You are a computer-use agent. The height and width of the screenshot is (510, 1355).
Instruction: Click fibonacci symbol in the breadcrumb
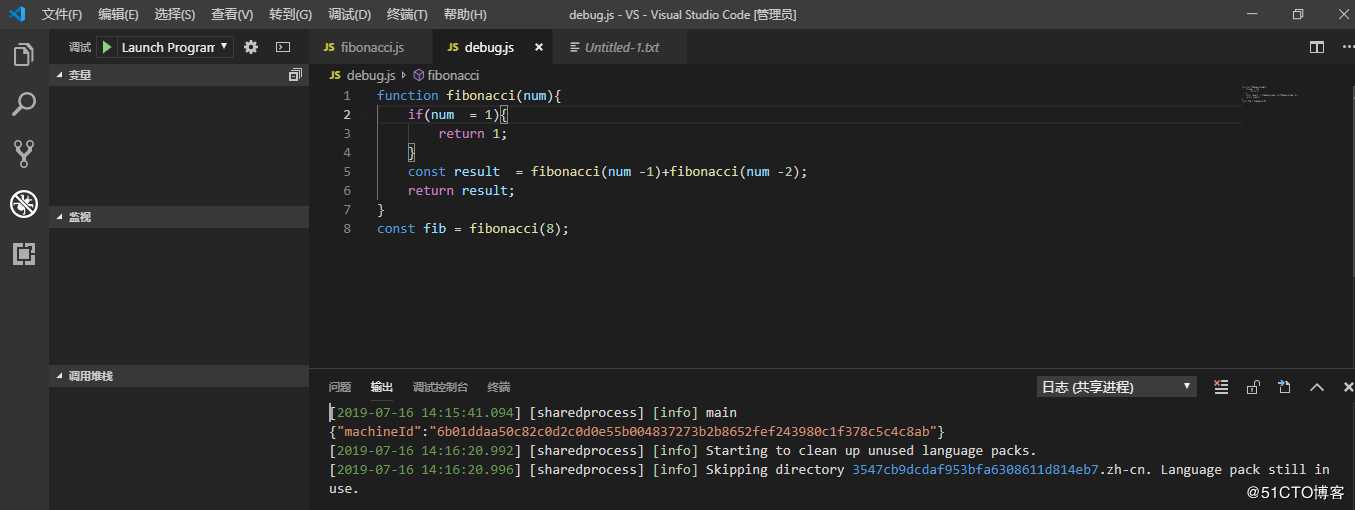tap(453, 75)
